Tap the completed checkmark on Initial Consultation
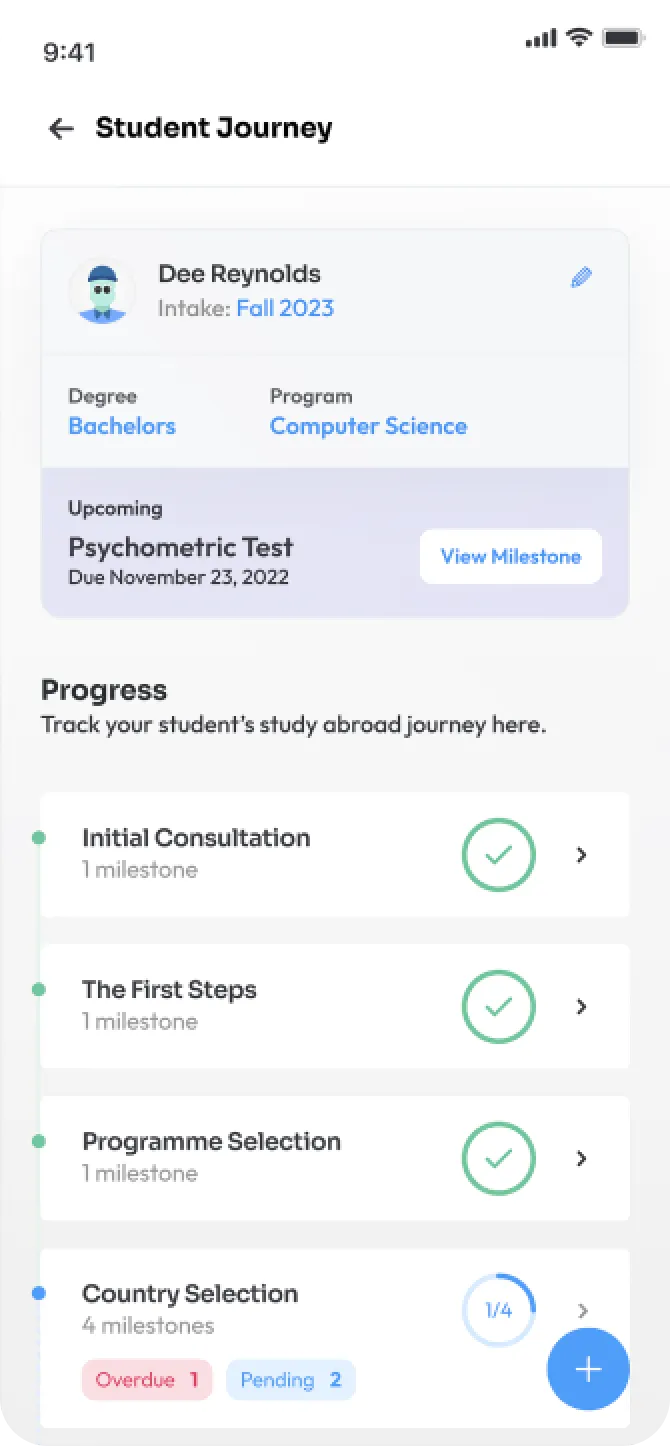The image size is (670, 1446). point(498,855)
